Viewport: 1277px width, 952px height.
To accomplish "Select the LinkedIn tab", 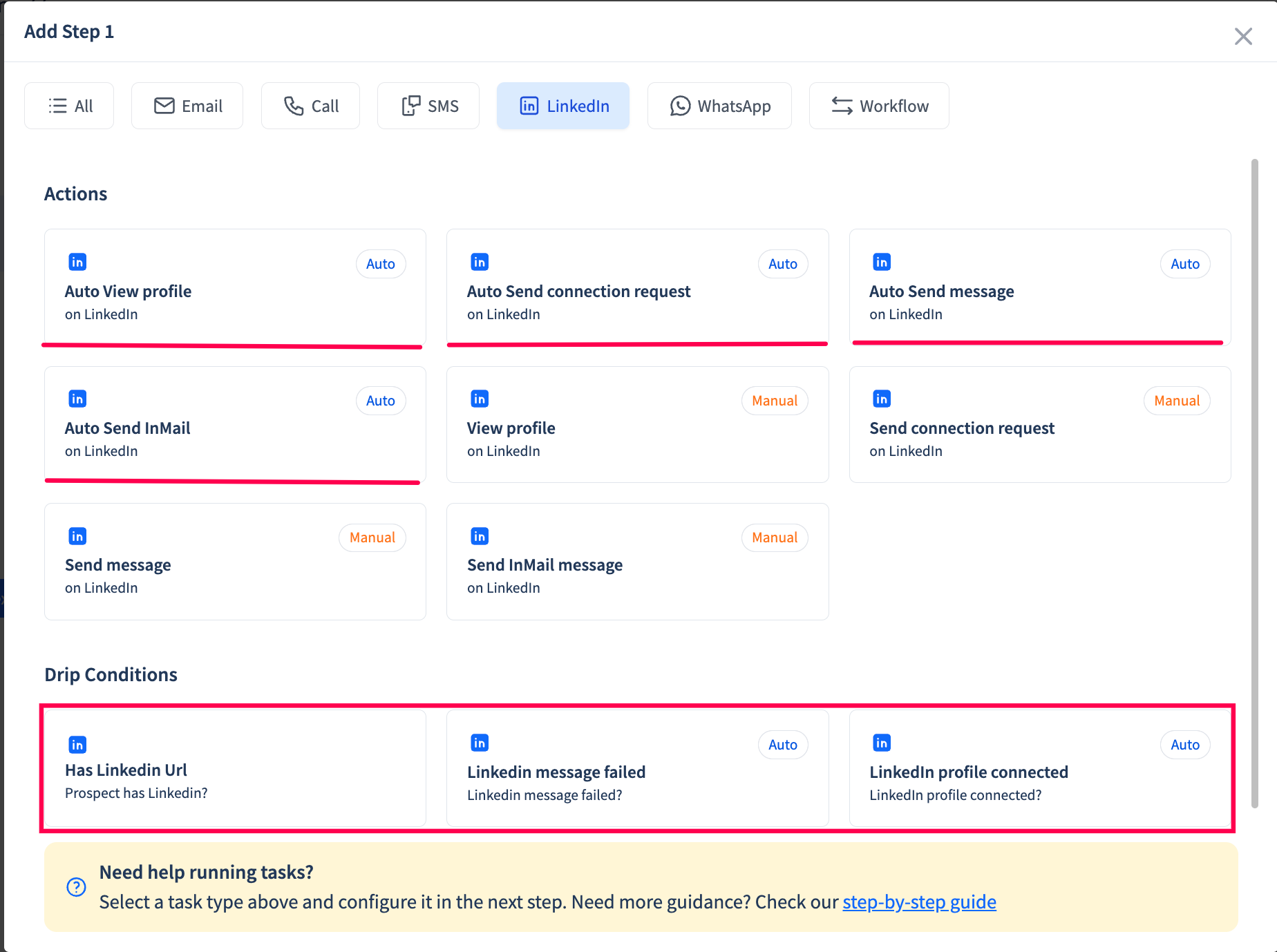I will point(563,106).
